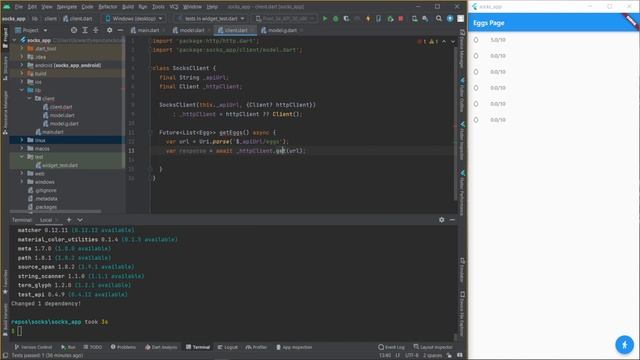
Task: Expand the web folder in tree
Action: pyautogui.click(x=22, y=173)
